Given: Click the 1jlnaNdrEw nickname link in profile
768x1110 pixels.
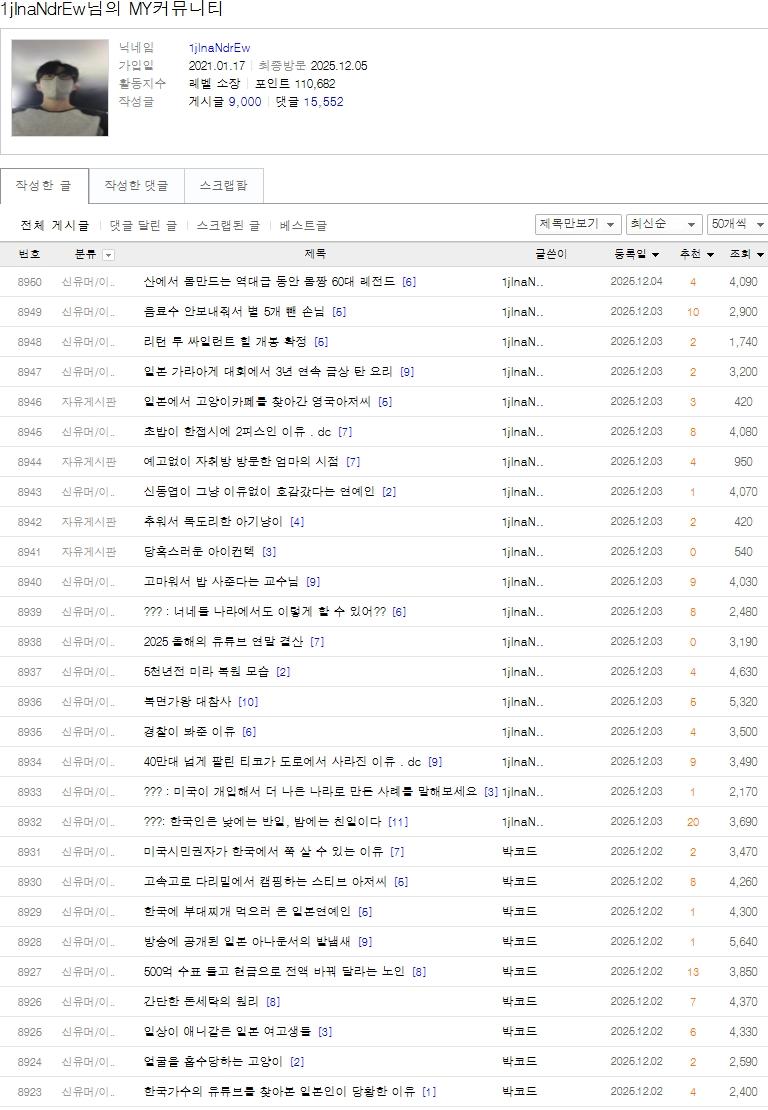Looking at the screenshot, I should [x=219, y=47].
